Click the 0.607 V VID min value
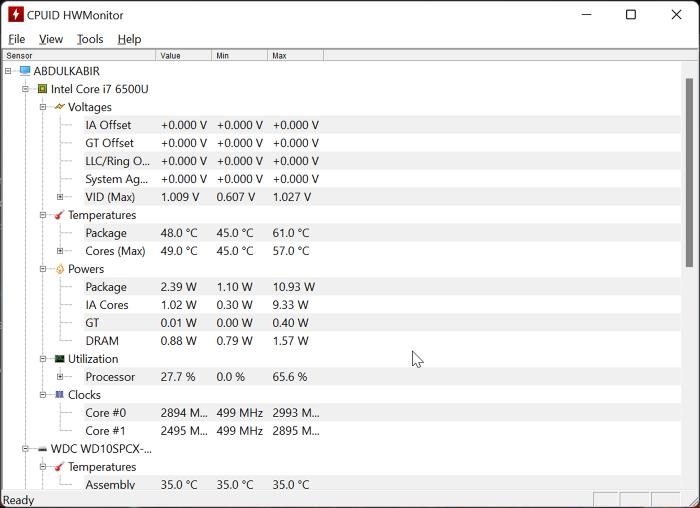Image resolution: width=700 pixels, height=508 pixels. [236, 197]
